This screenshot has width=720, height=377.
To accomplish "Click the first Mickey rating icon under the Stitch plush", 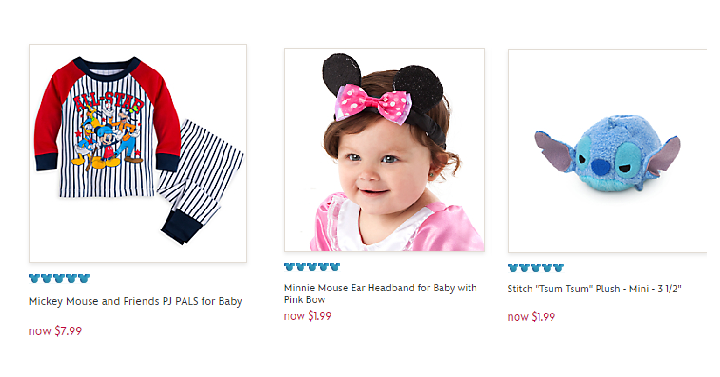I will 513,268.
